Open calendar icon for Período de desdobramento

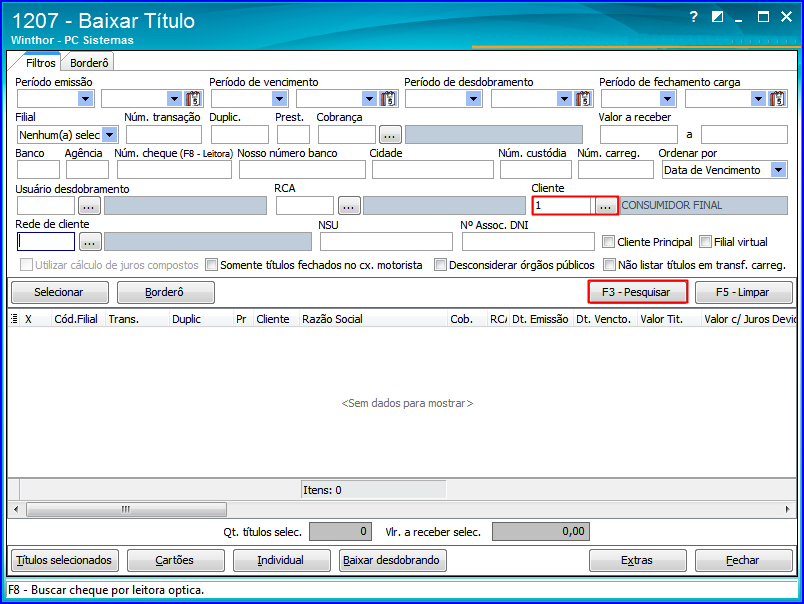pos(583,98)
